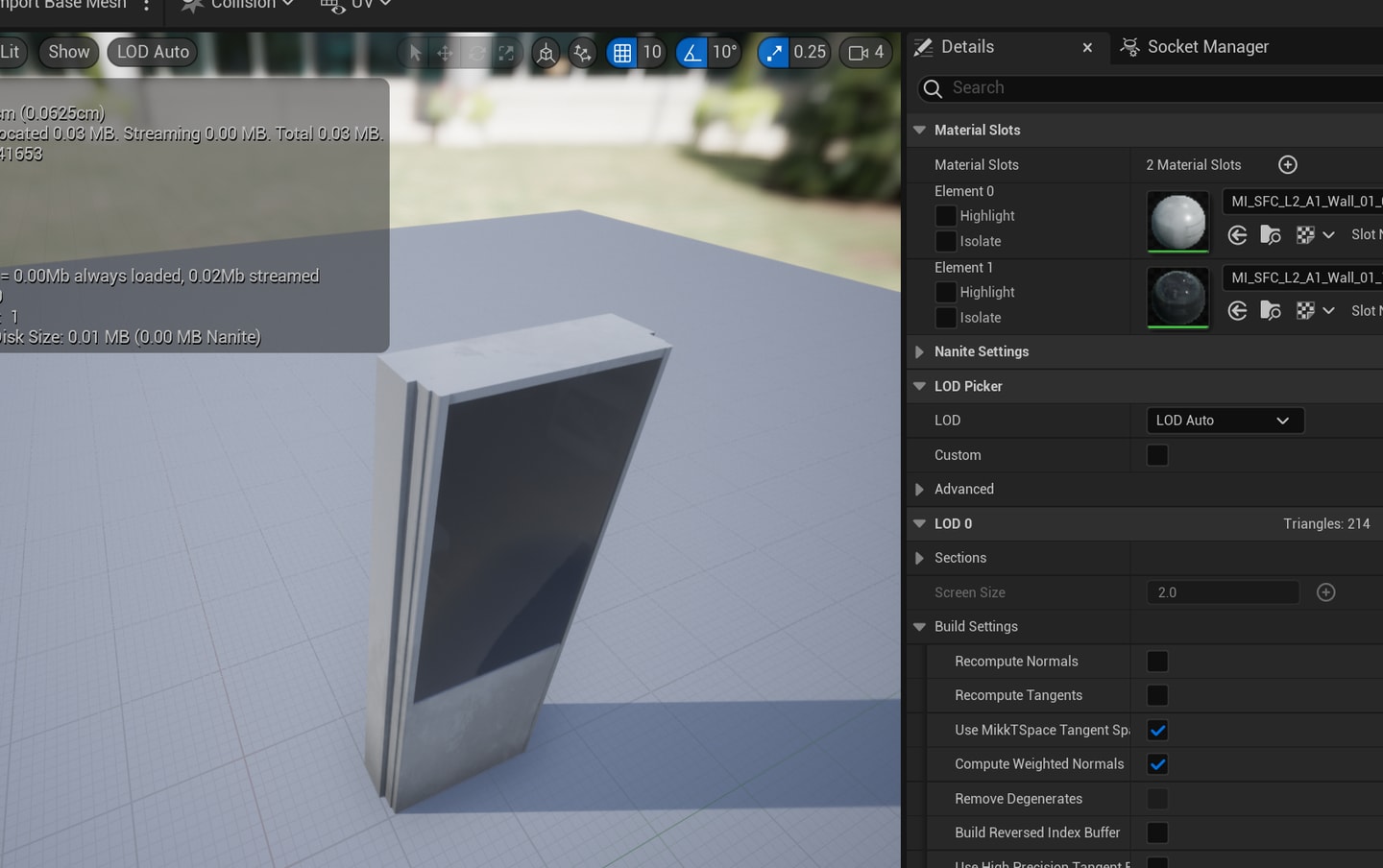Viewport: 1383px width, 868px height.
Task: Enable Build Reversed Index Buffer checkbox
Action: [x=1157, y=832]
